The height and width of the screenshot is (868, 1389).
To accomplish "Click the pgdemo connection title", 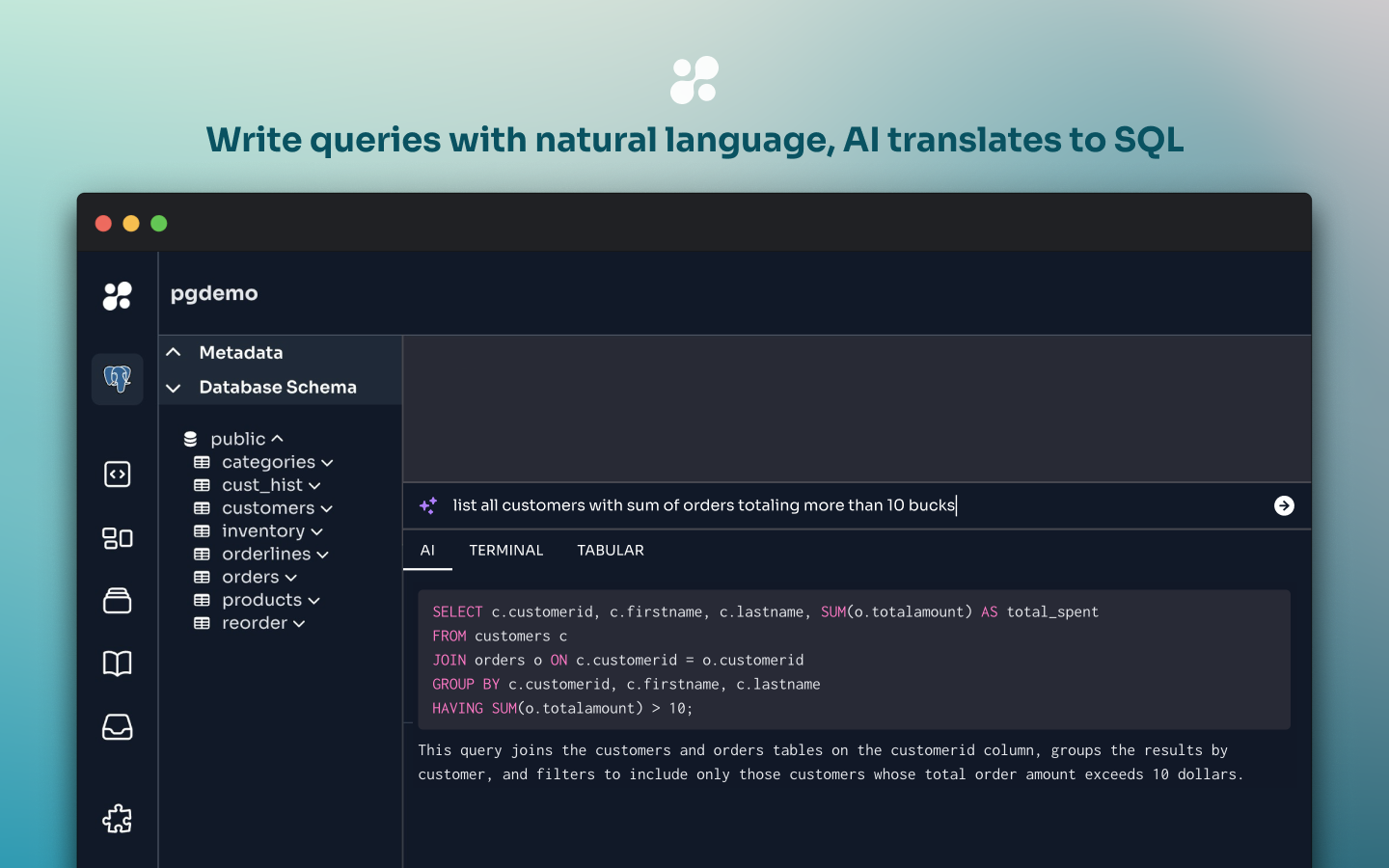I will click(x=213, y=293).
